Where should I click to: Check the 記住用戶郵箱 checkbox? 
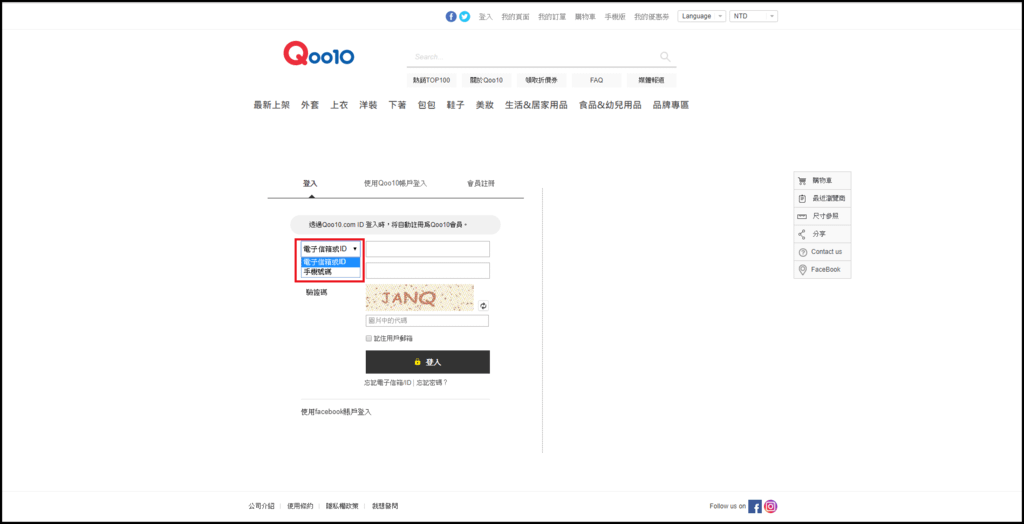(368, 338)
